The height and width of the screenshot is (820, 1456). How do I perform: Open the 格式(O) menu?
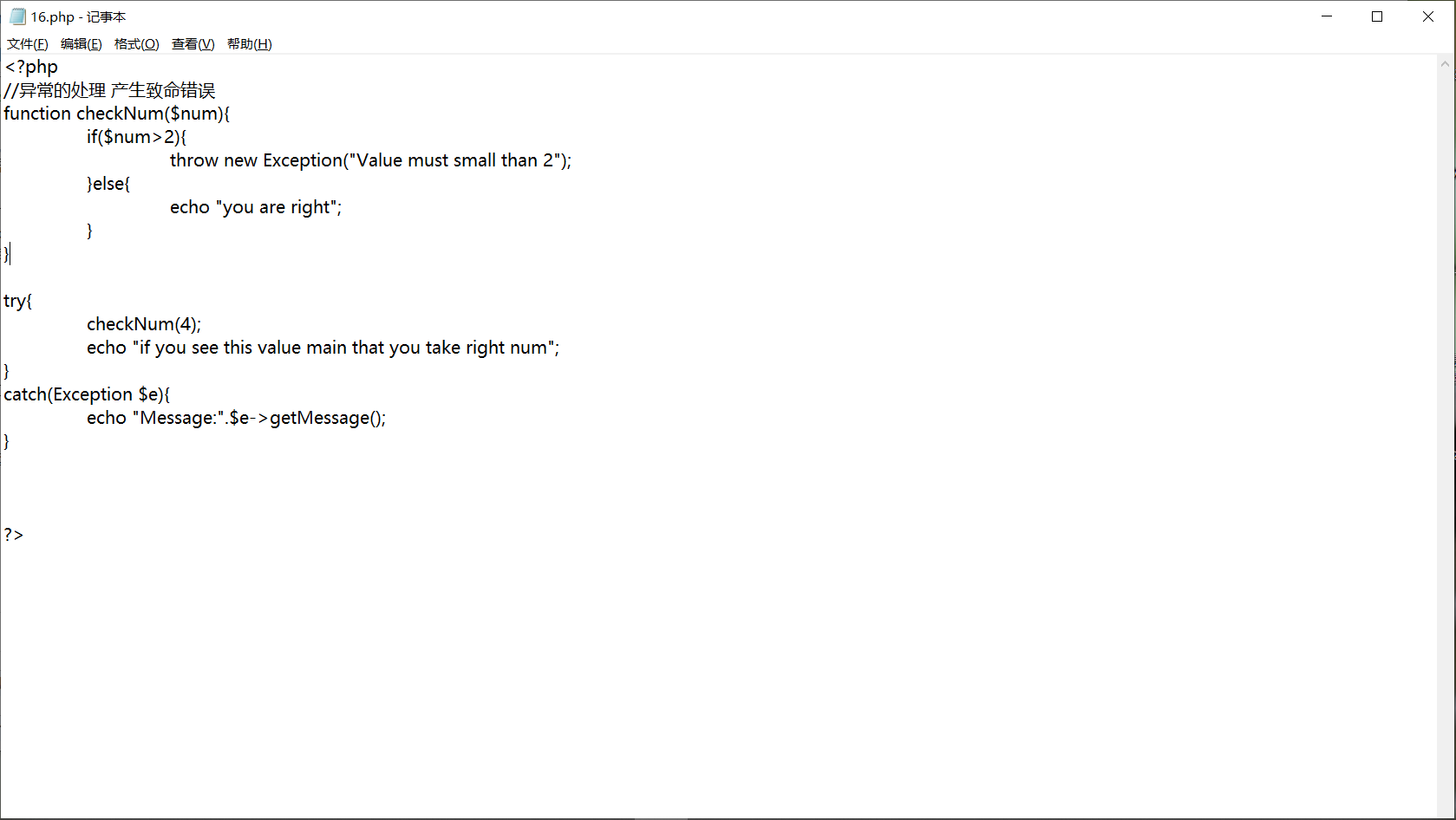point(137,44)
